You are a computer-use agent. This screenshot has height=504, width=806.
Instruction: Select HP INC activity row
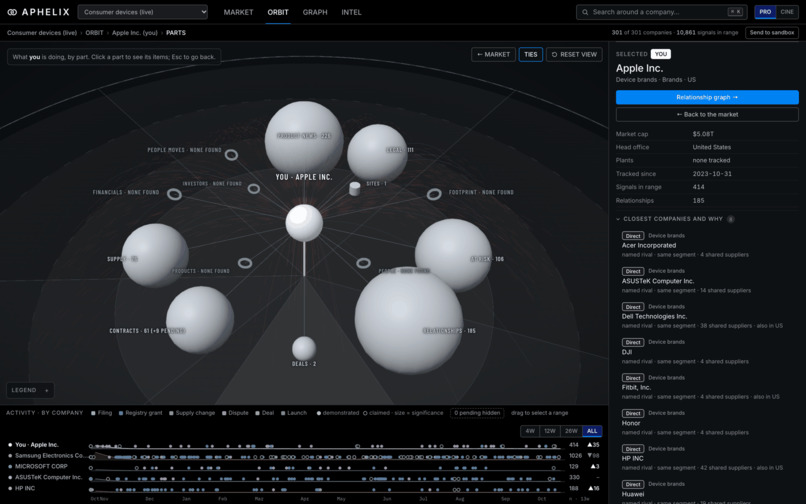tap(304, 489)
